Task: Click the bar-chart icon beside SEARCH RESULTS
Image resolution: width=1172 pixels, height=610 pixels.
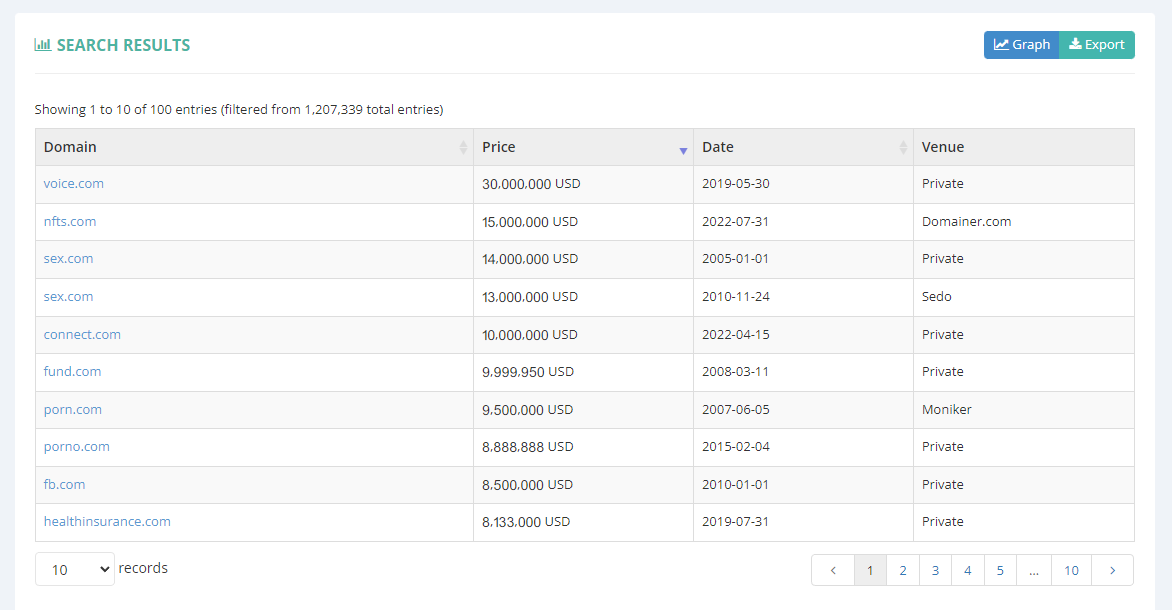Action: (43, 44)
